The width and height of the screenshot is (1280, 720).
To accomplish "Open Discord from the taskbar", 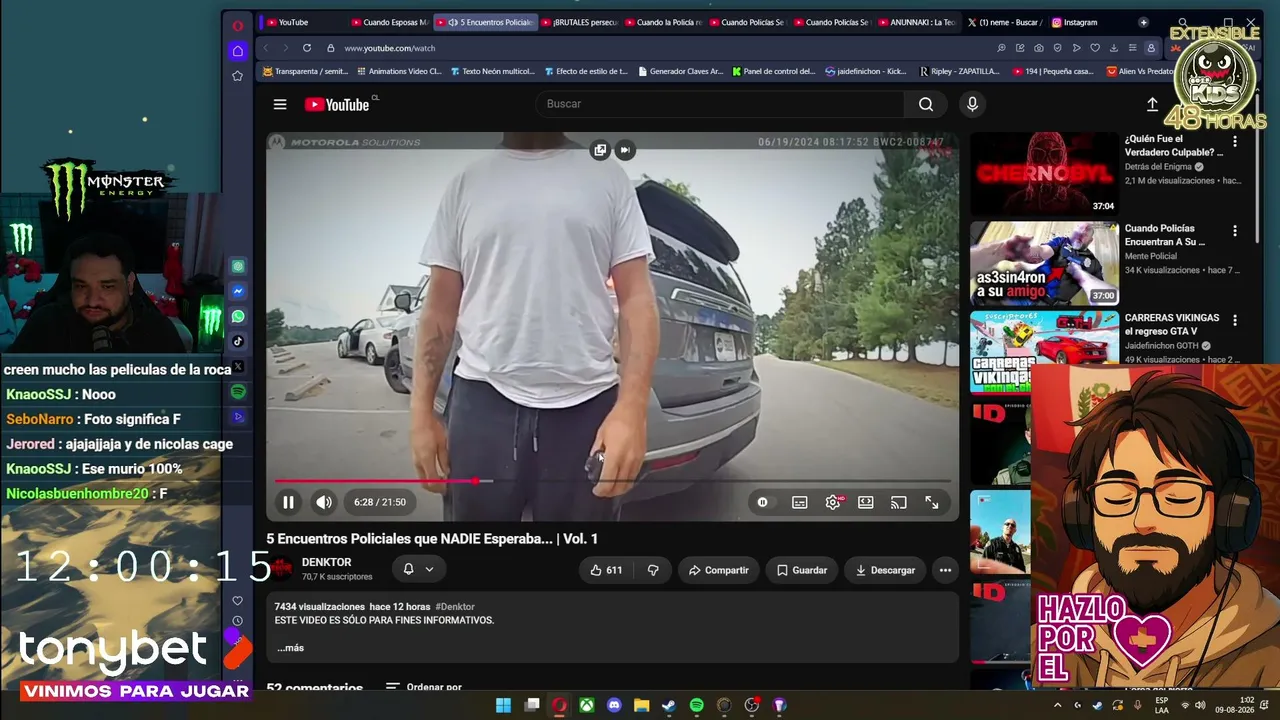I will [614, 705].
